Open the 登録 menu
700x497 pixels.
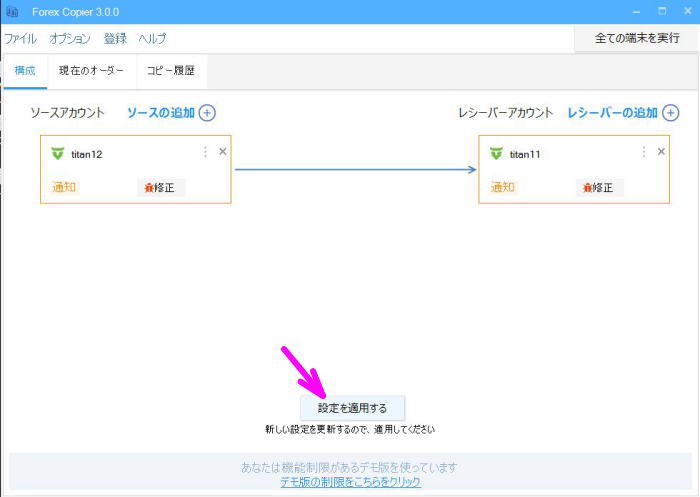pos(115,38)
